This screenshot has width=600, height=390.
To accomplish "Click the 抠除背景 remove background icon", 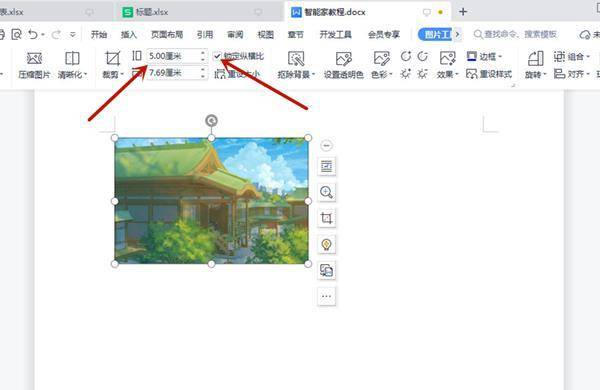I will [x=296, y=59].
